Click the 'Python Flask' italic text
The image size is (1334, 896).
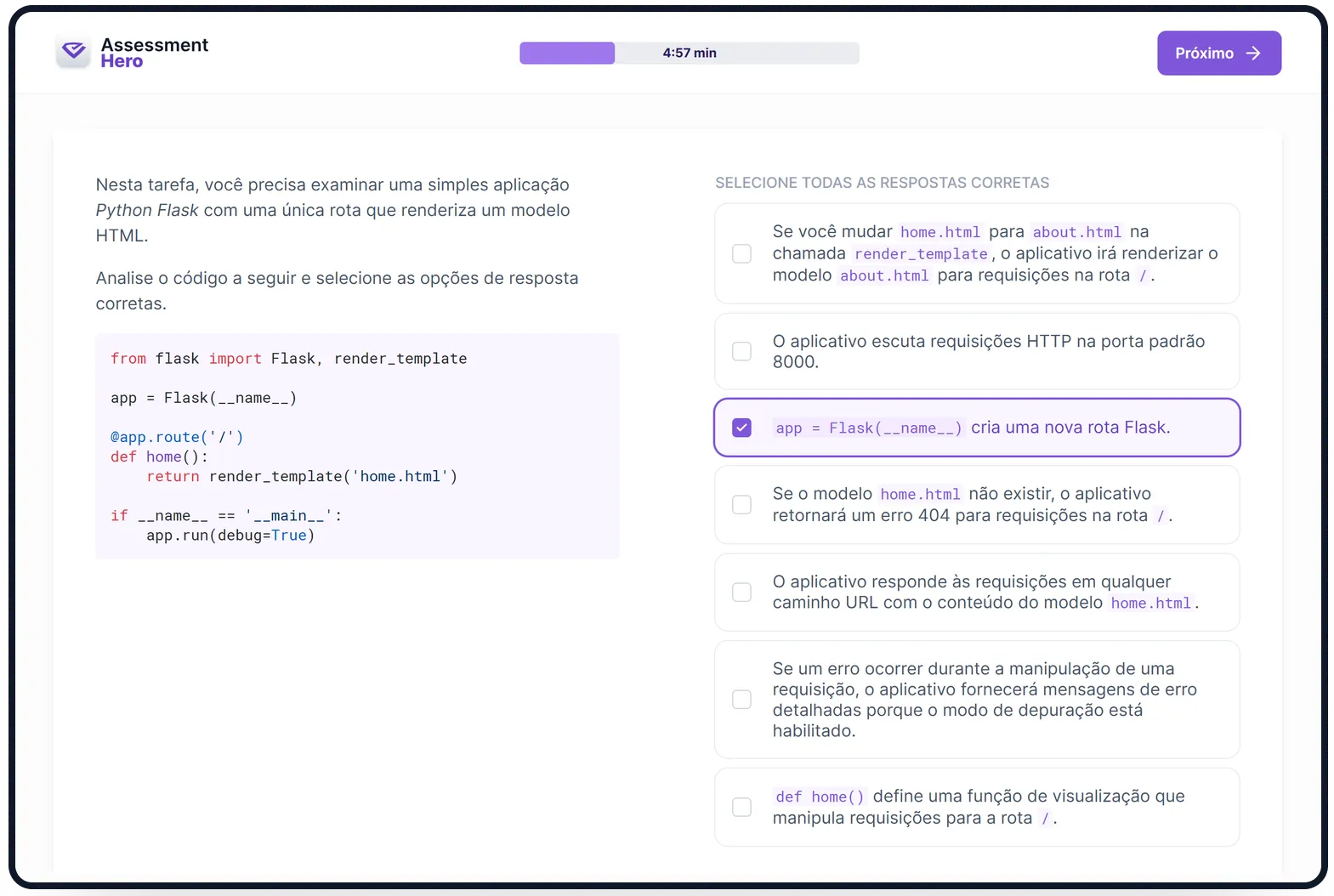(146, 210)
